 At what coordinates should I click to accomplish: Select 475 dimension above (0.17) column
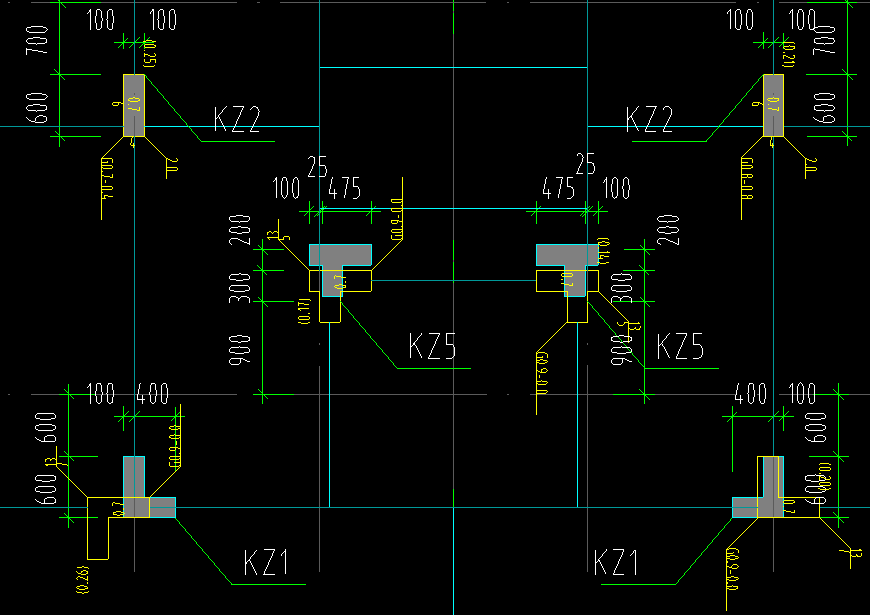pos(345,188)
